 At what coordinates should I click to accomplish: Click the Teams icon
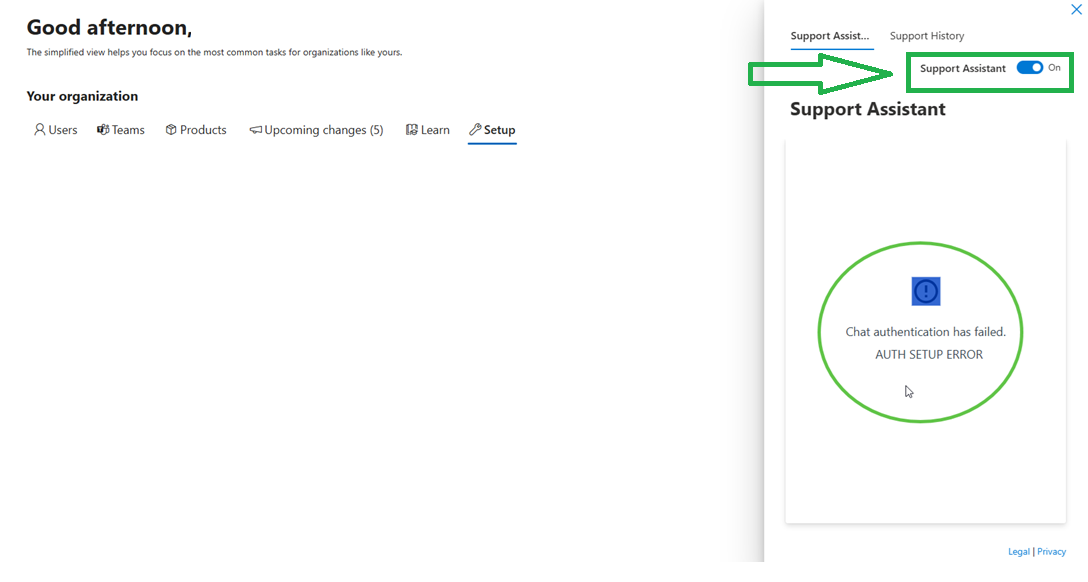103,130
